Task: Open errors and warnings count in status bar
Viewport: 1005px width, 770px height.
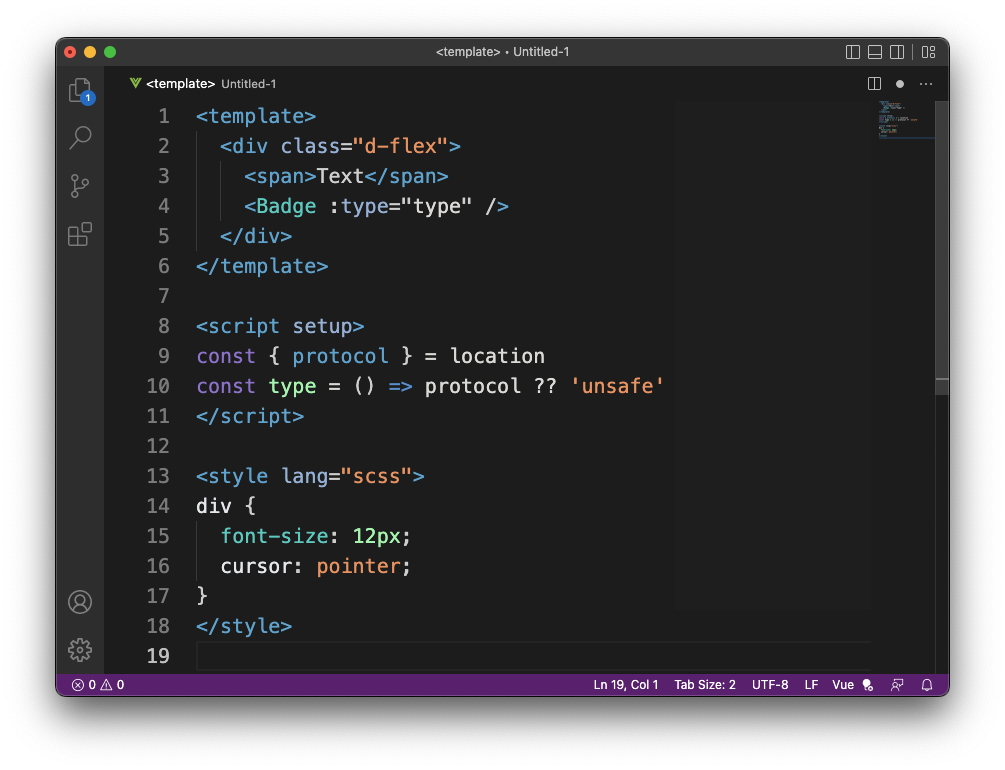Action: (98, 685)
